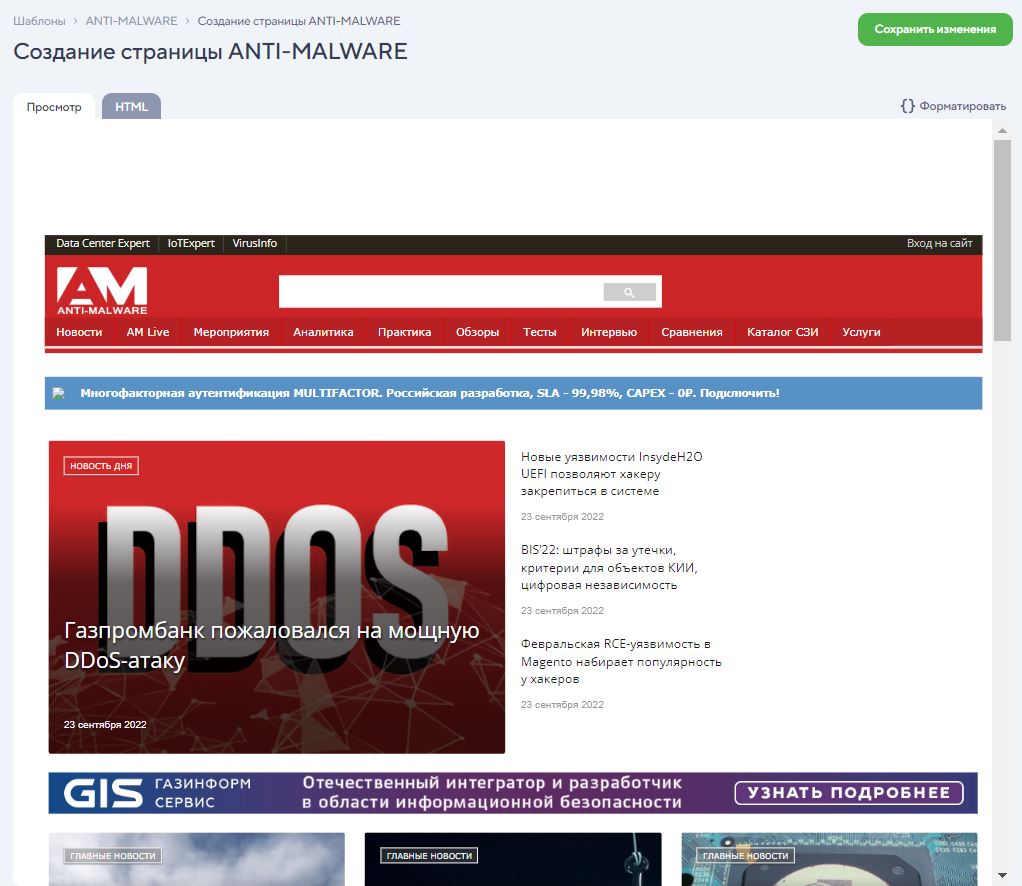Open InsydeH2O UEFI vulnerabilities article
1022x886 pixels.
click(x=611, y=474)
